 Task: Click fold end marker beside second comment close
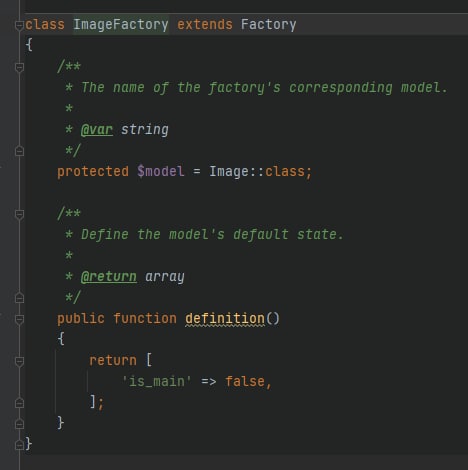coord(19,298)
